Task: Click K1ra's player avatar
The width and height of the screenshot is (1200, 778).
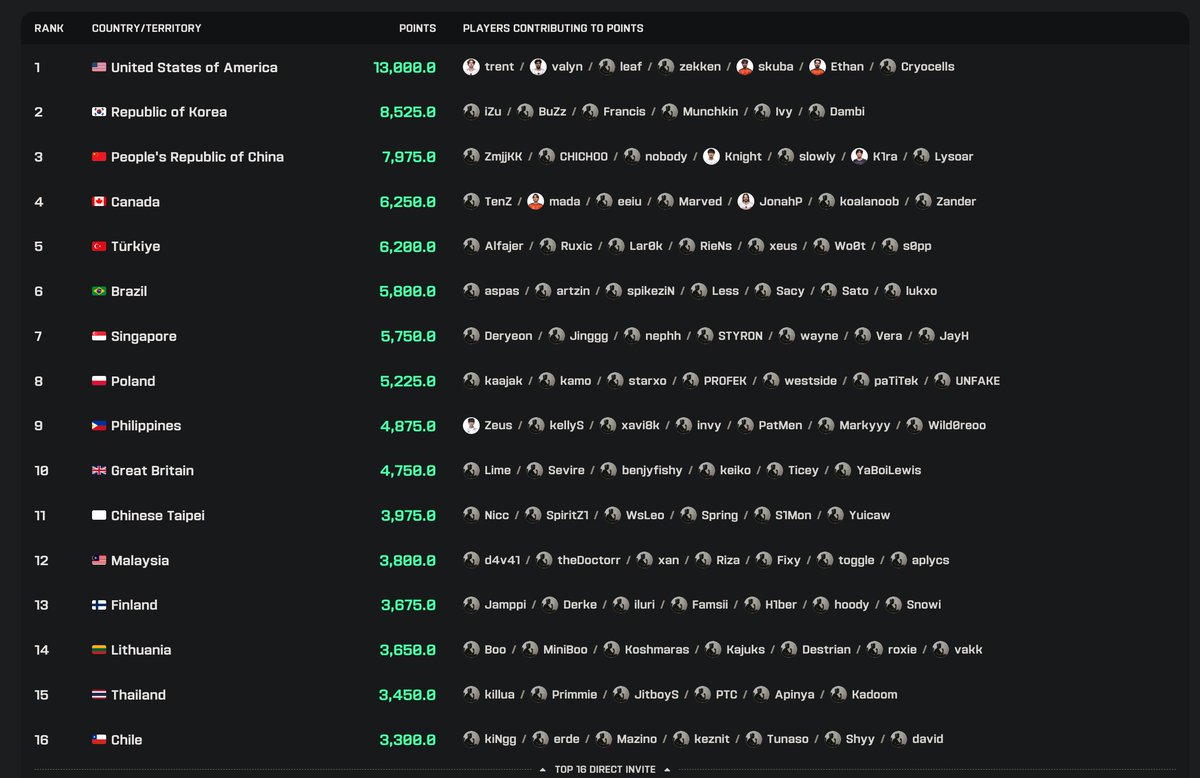Action: [x=859, y=156]
